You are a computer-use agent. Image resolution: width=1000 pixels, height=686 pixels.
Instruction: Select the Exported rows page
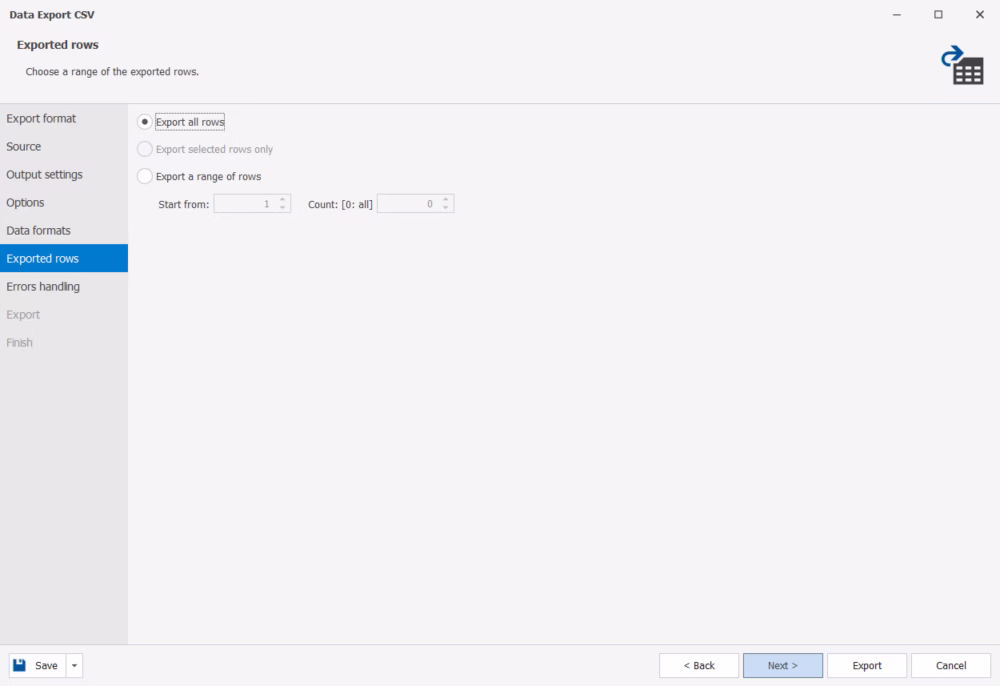point(64,258)
